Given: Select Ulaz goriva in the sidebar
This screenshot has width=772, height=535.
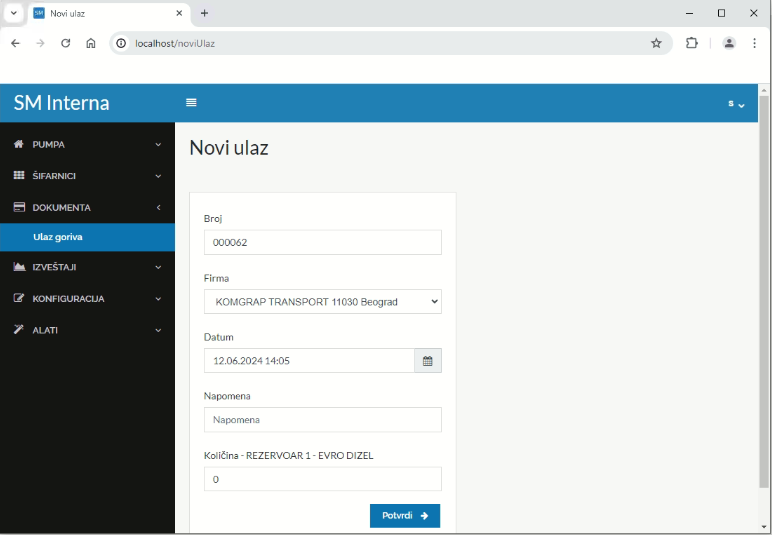Looking at the screenshot, I should (58, 237).
